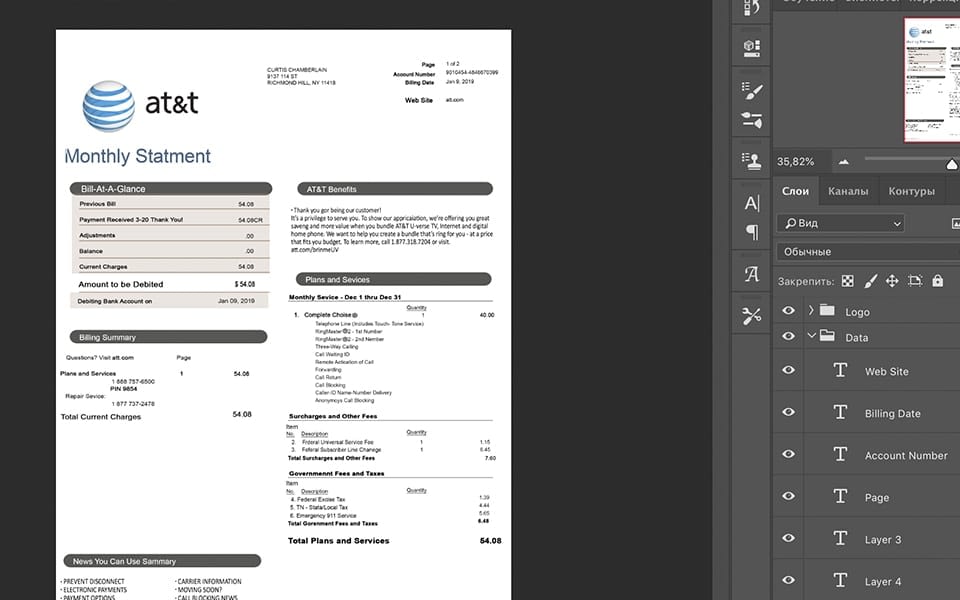This screenshot has height=600, width=960.
Task: Lock all with the padlock icon
Action: pos(937,280)
